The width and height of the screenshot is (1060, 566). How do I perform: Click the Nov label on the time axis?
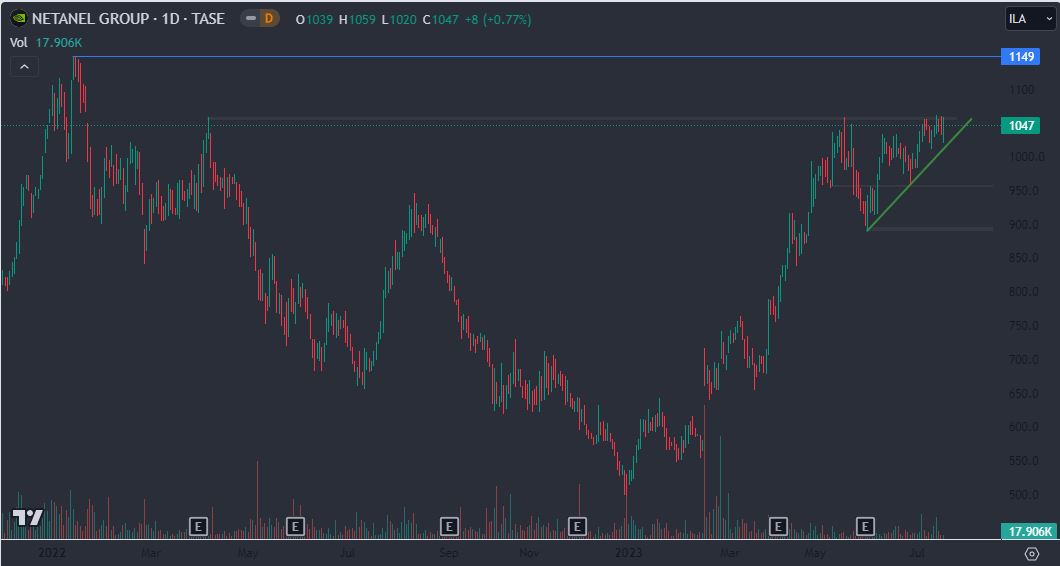coord(531,553)
